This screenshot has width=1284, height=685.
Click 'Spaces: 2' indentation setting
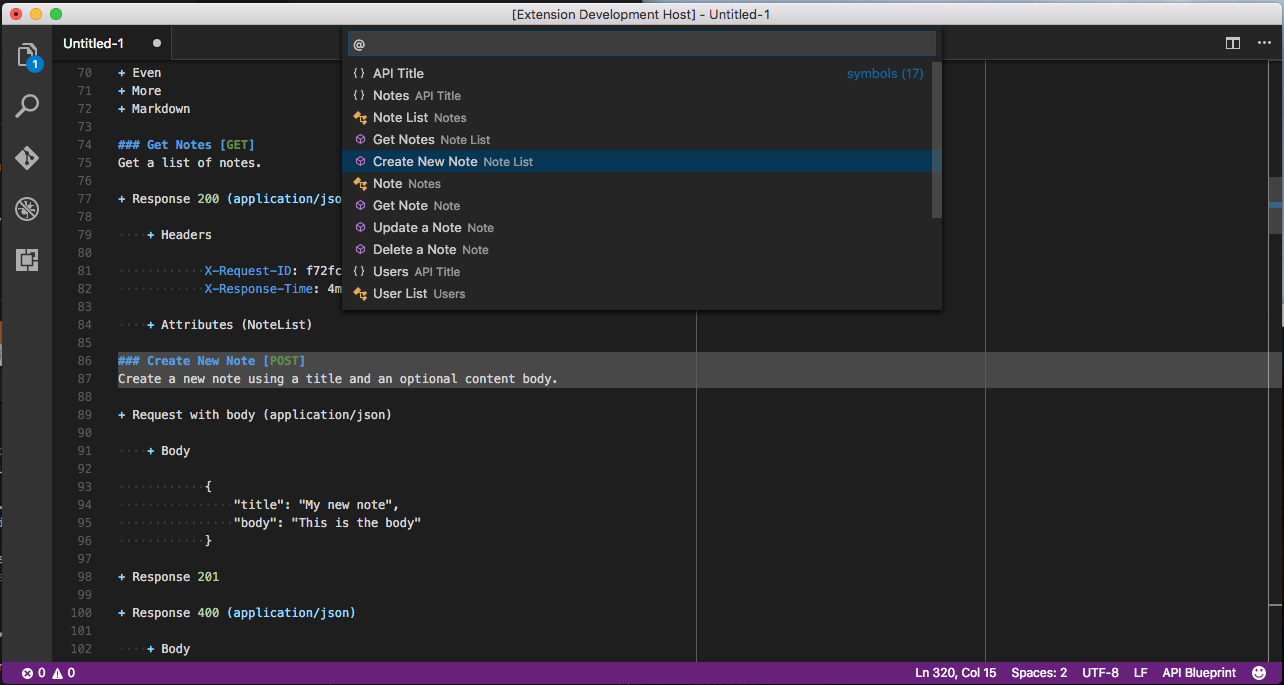tap(1039, 673)
